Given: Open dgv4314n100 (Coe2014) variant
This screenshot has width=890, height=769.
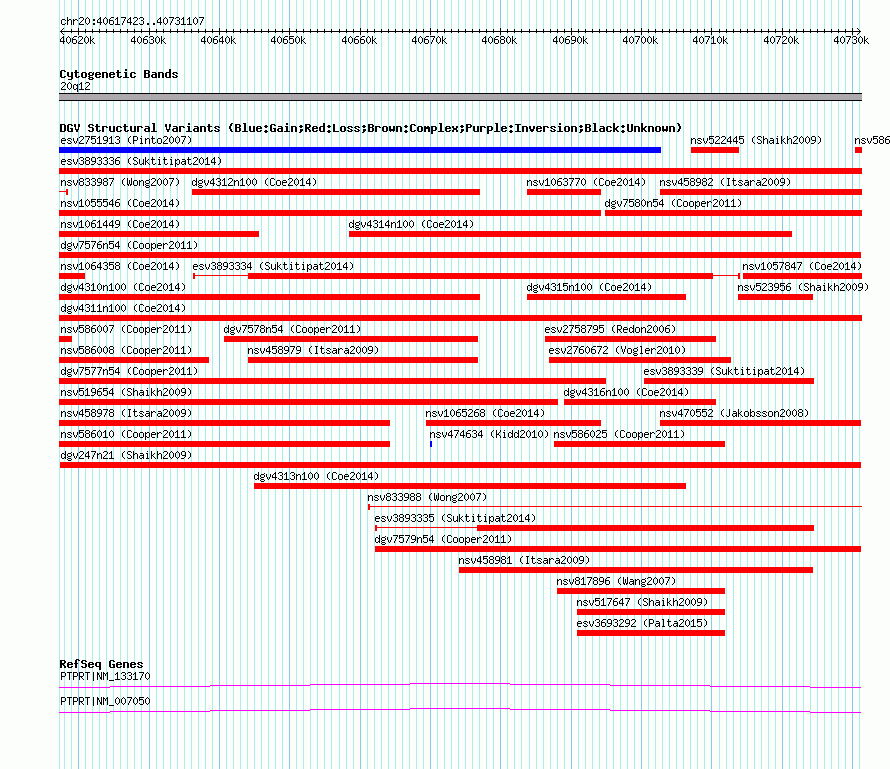Looking at the screenshot, I should [411, 224].
